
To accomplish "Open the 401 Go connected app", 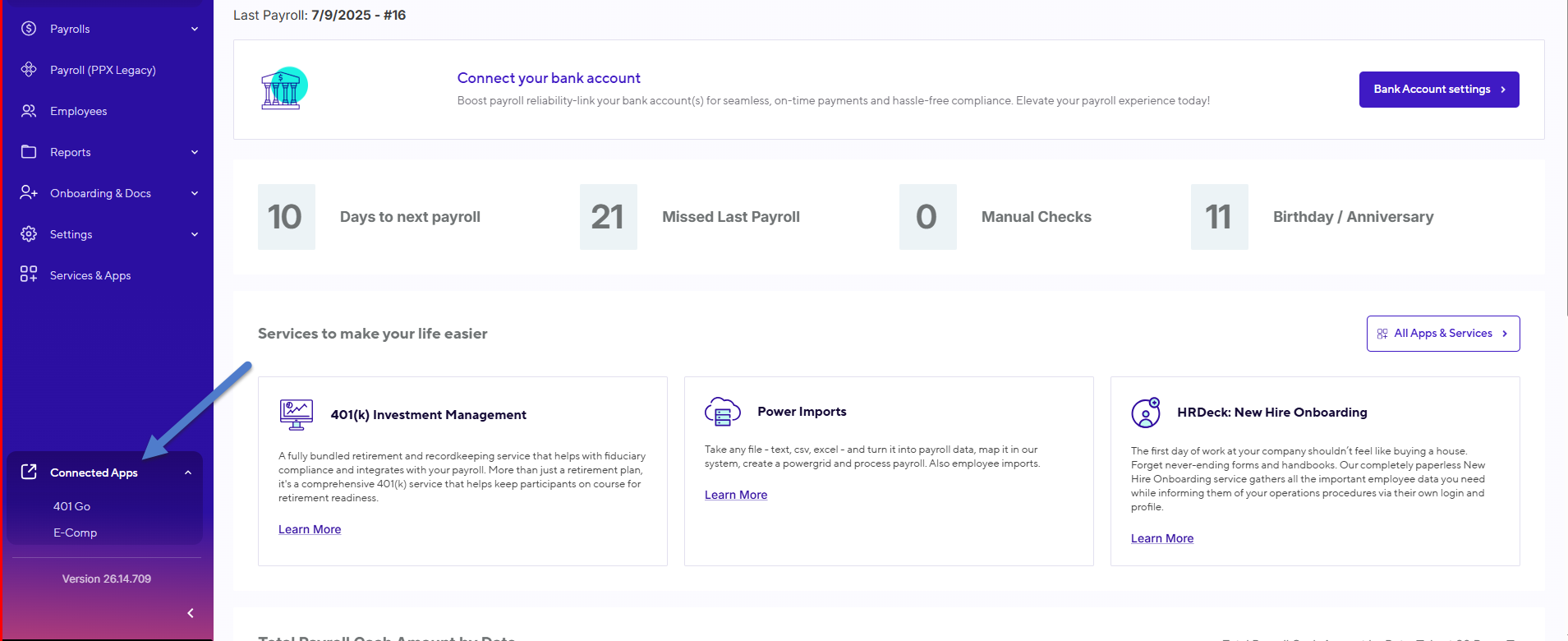I will coord(72,506).
